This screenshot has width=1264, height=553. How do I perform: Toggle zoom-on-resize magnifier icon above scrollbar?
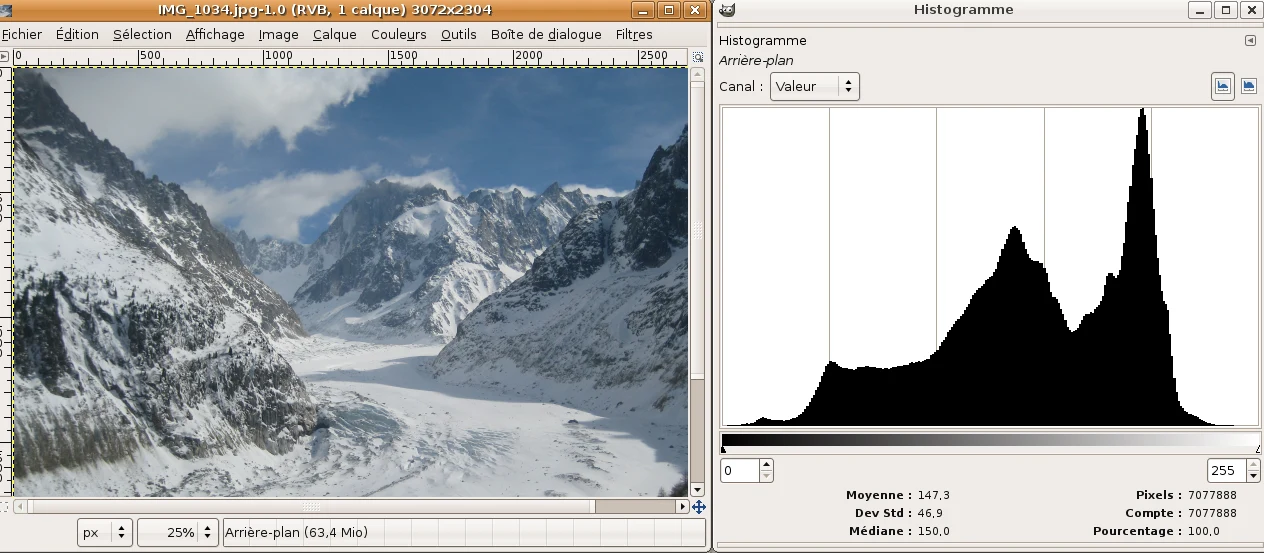tap(698, 58)
